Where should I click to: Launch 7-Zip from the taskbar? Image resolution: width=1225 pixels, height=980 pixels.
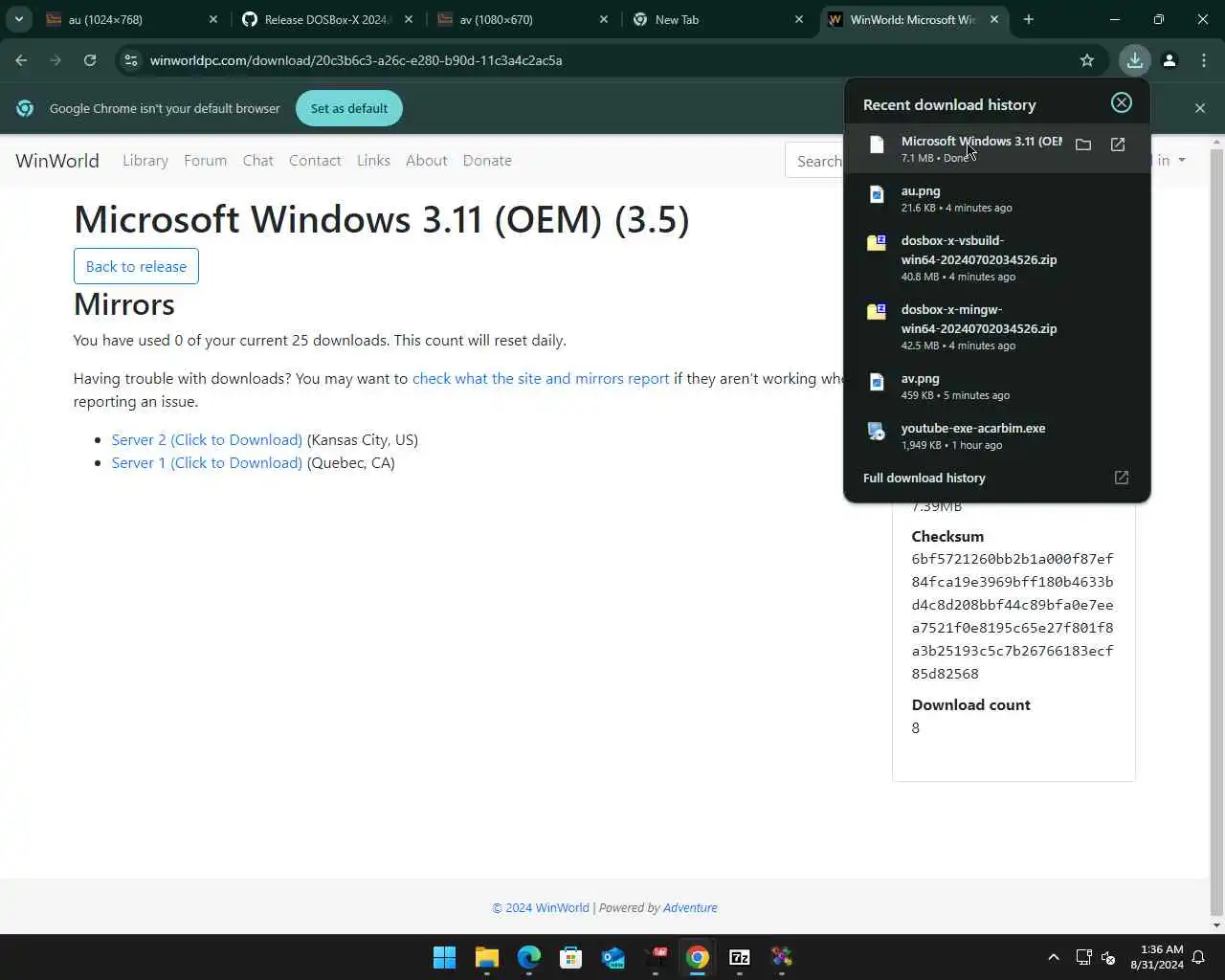pos(740,957)
